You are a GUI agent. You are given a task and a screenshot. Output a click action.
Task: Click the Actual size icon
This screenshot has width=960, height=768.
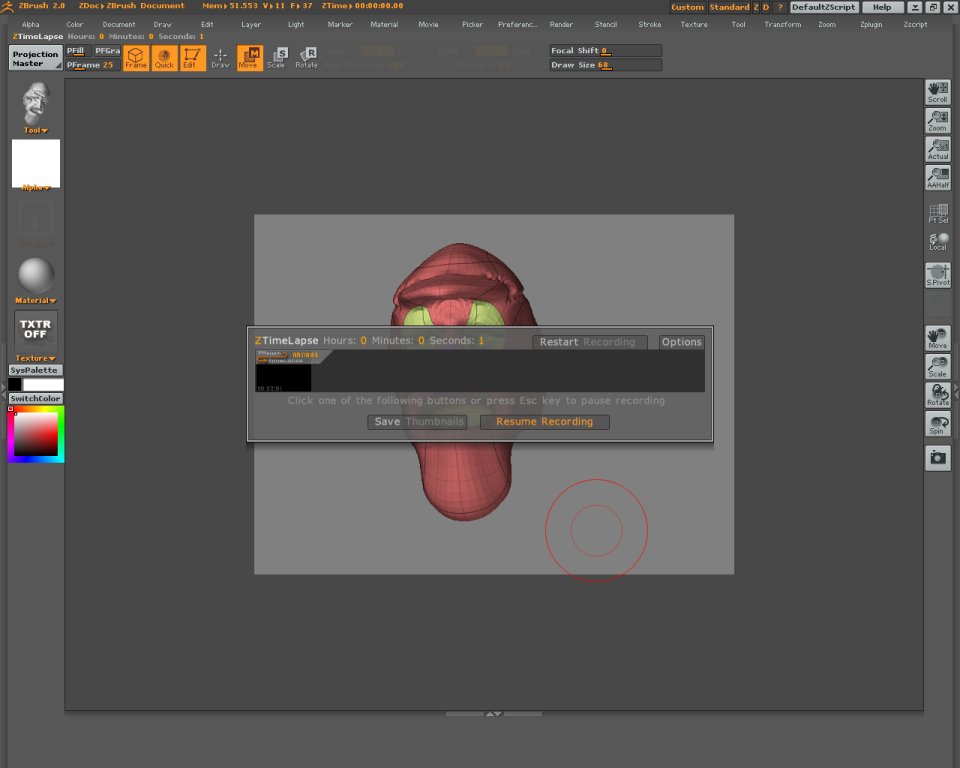pyautogui.click(x=937, y=149)
